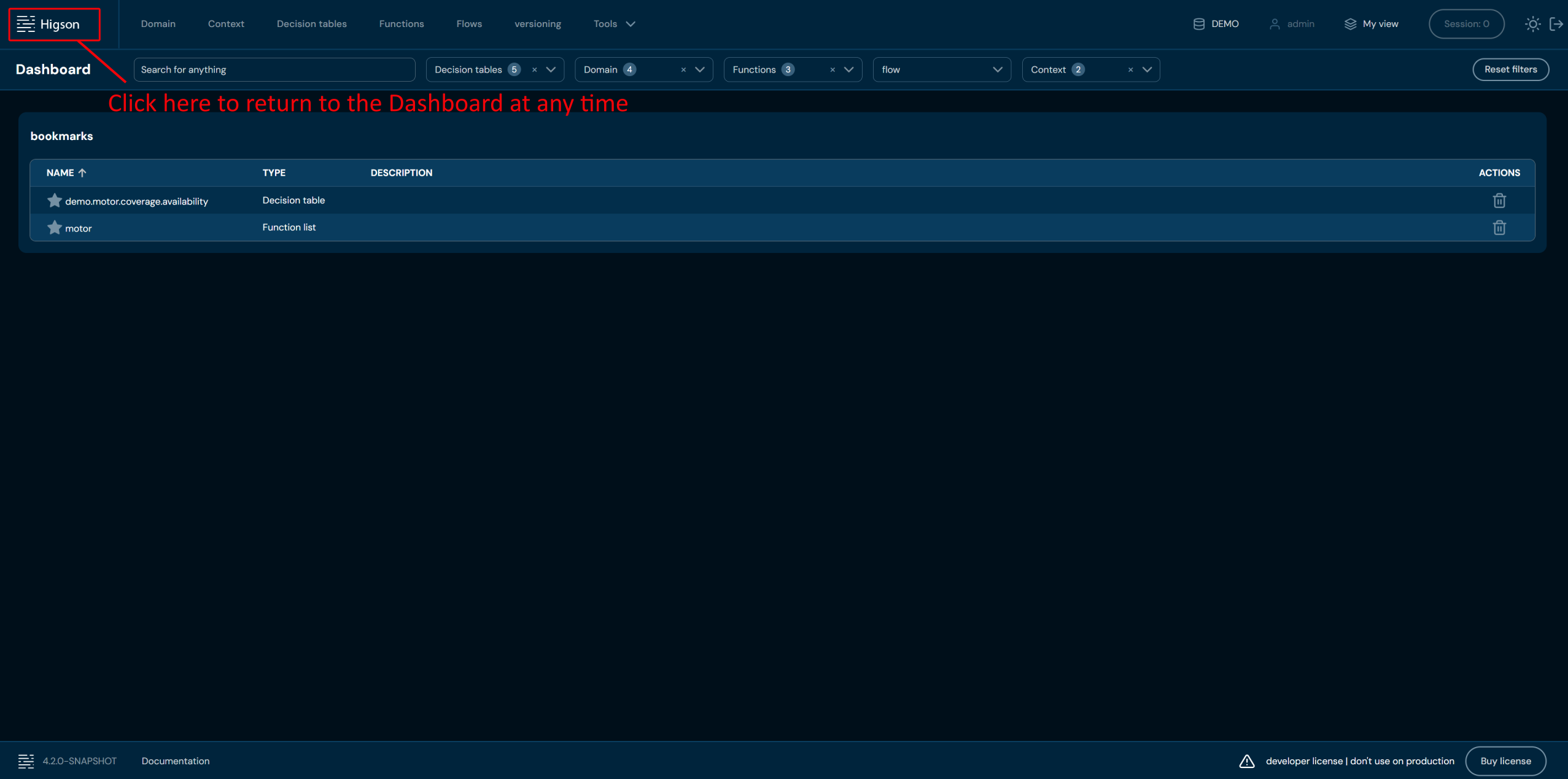This screenshot has height=779, width=1568.
Task: Unstar the motor bookmark
Action: pos(55,228)
